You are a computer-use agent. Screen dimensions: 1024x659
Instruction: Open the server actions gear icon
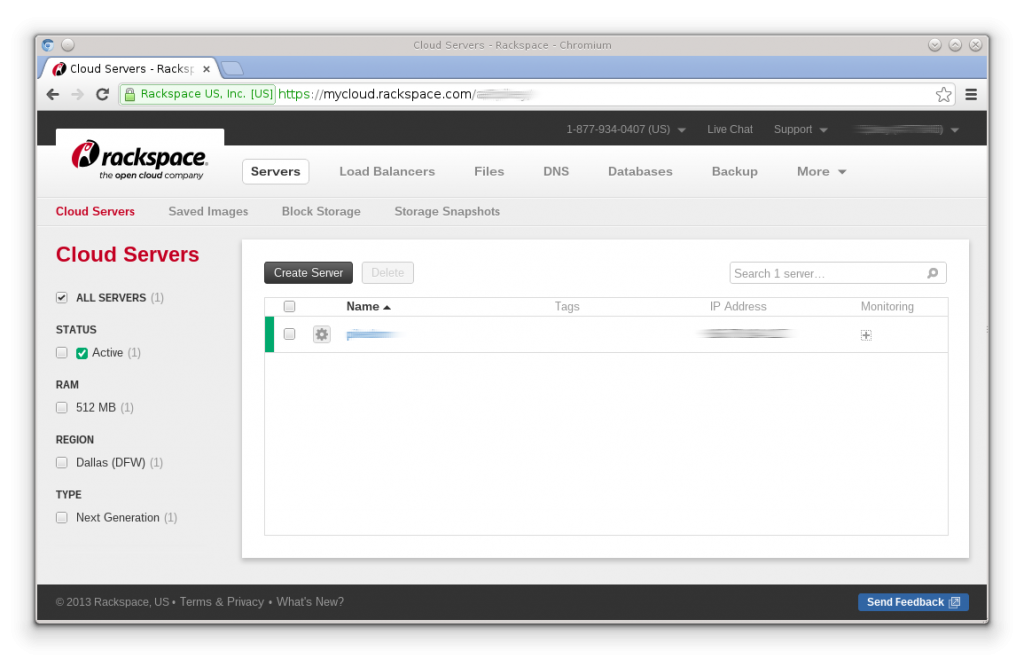[x=321, y=334]
